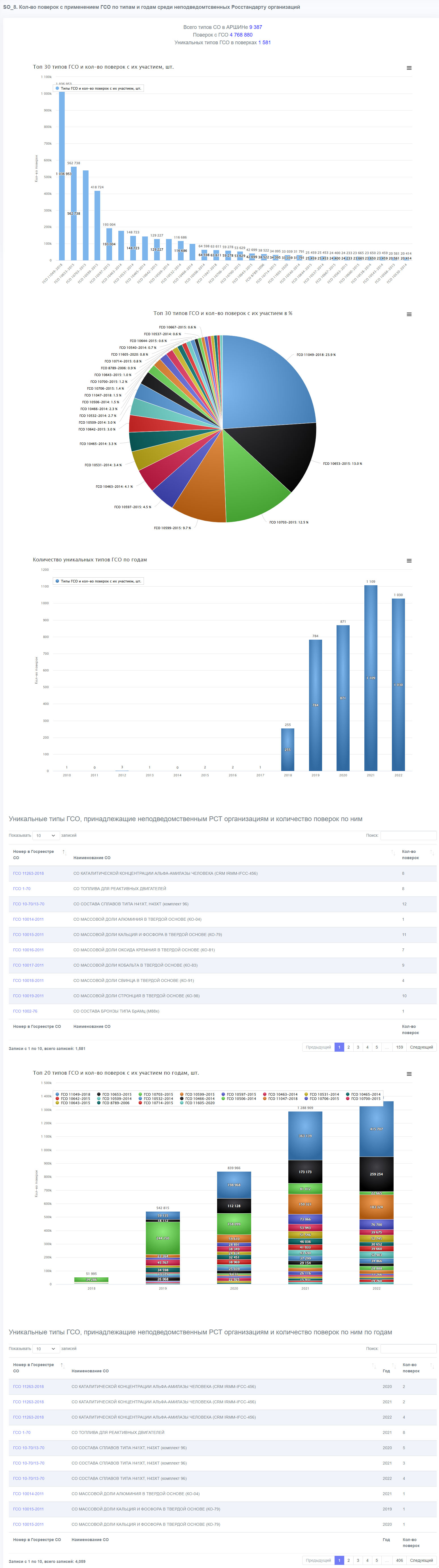Toggle ГСО 8789-2006 series in stacked chart legend
Screen dimensions: 439x1568
114,1103
